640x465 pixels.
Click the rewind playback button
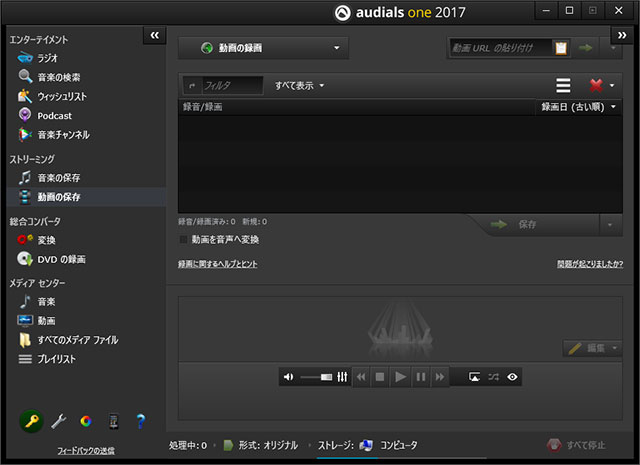tap(361, 377)
